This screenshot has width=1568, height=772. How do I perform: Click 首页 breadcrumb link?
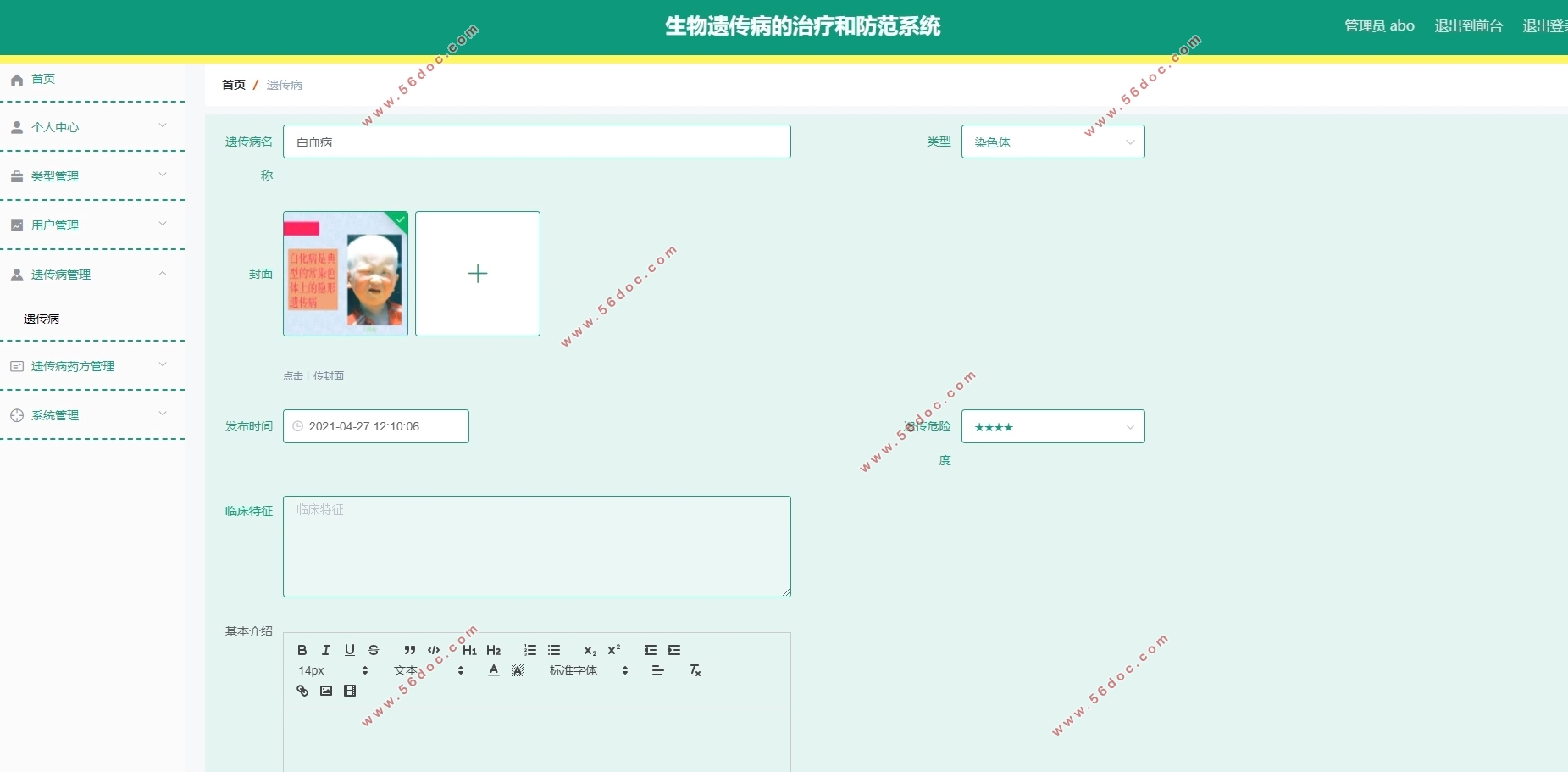[234, 85]
